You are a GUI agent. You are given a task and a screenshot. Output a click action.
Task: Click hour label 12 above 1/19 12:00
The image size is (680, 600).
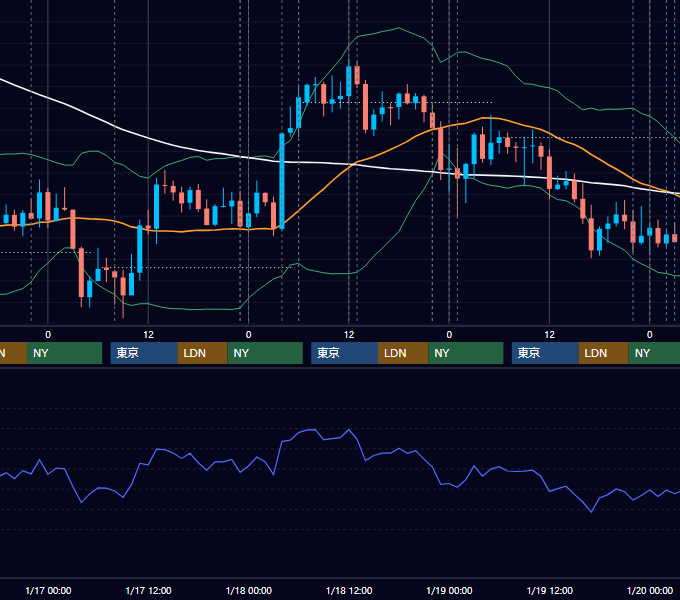click(549, 335)
